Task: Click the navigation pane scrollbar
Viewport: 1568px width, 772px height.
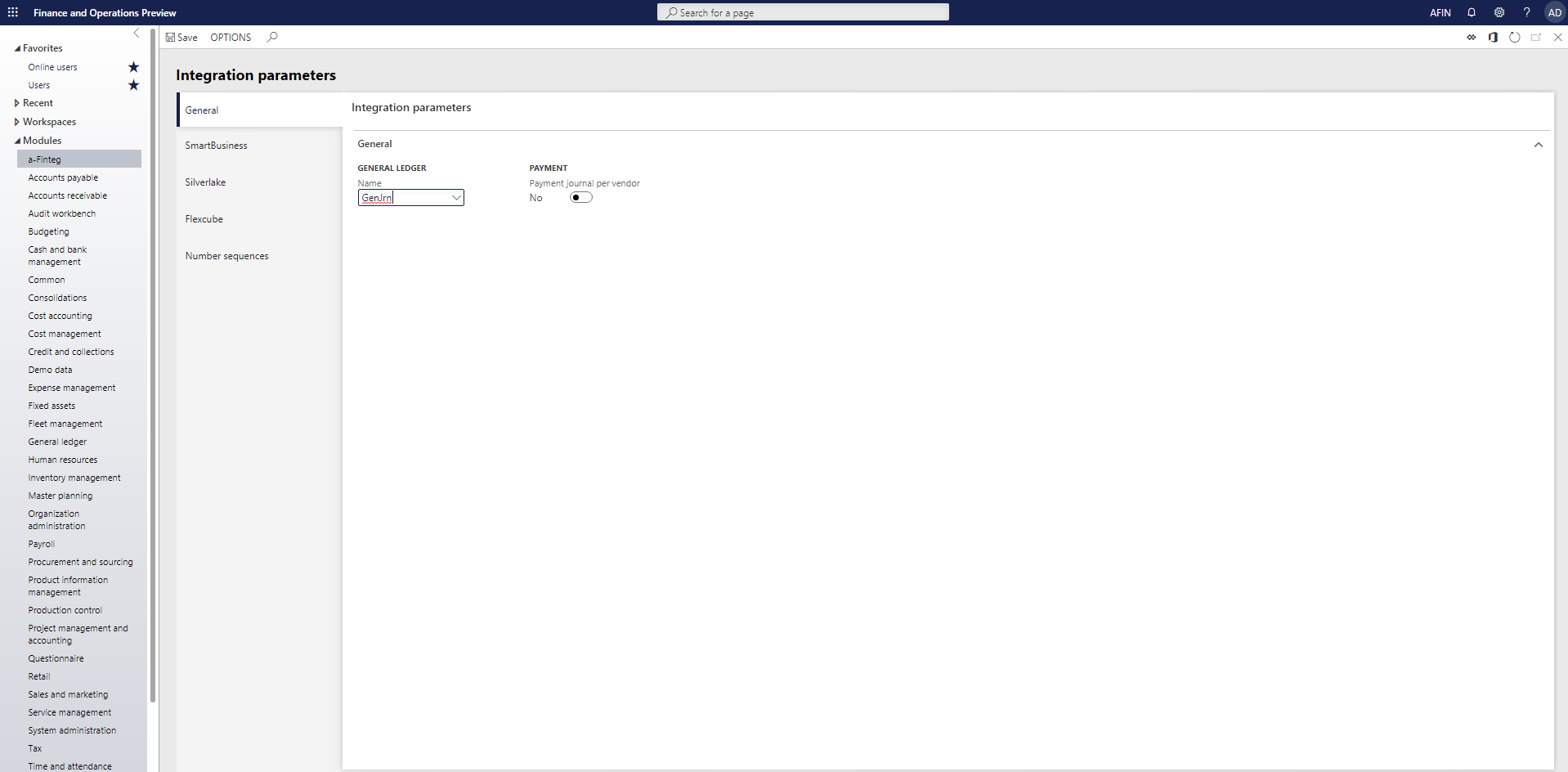Action: (153, 366)
